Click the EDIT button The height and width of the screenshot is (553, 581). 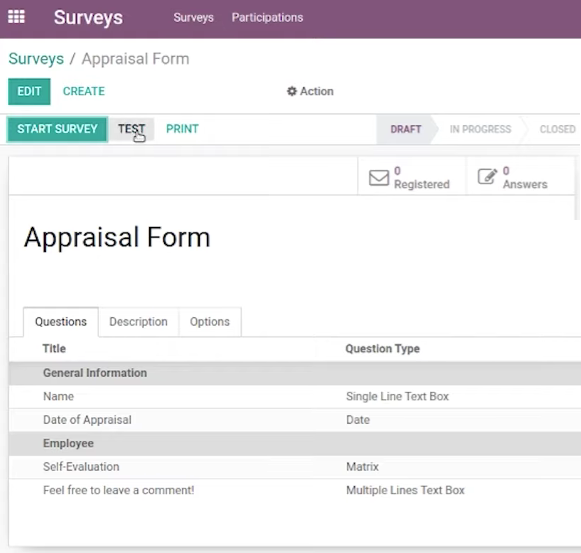pos(29,91)
